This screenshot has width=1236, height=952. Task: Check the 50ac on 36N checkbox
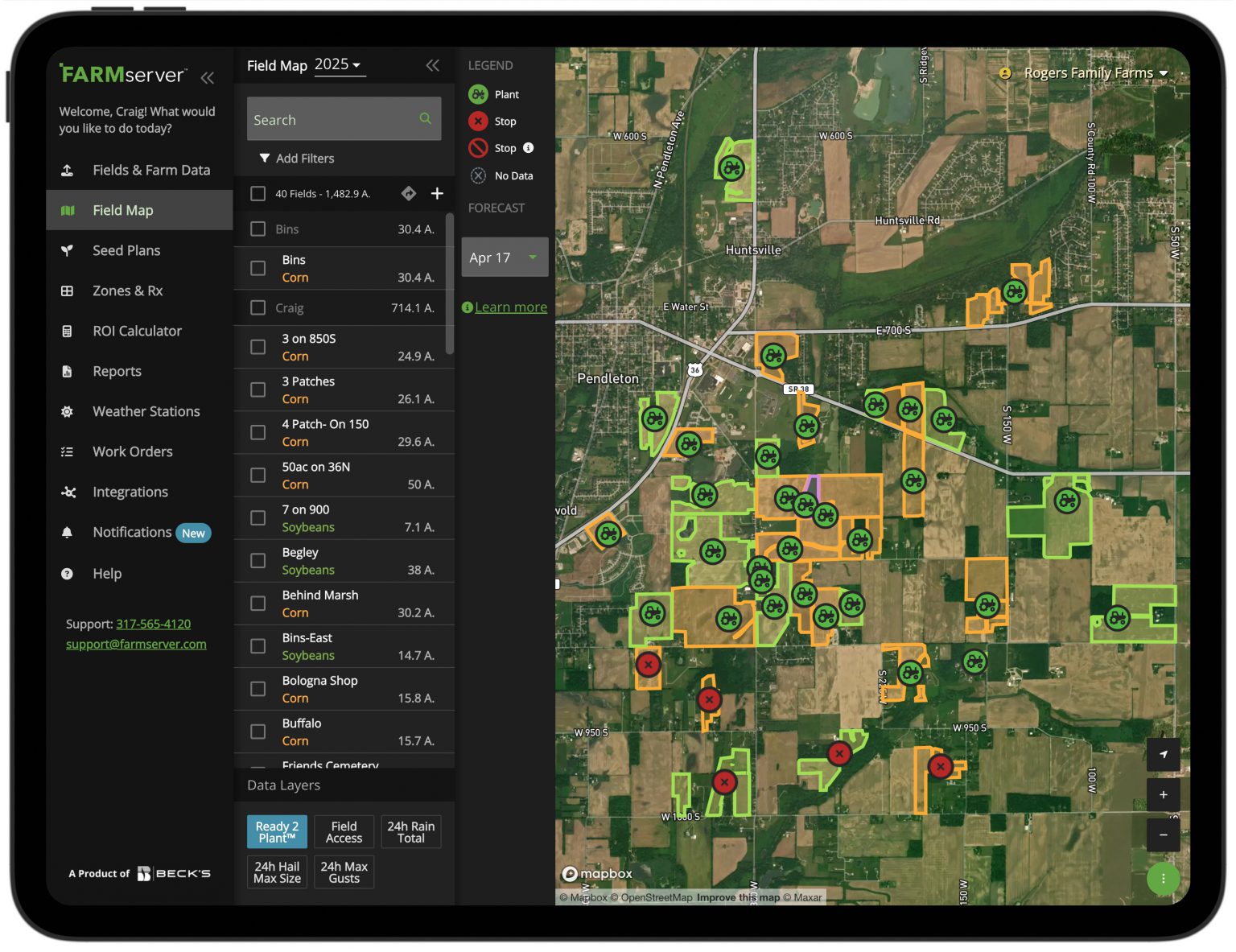(257, 475)
